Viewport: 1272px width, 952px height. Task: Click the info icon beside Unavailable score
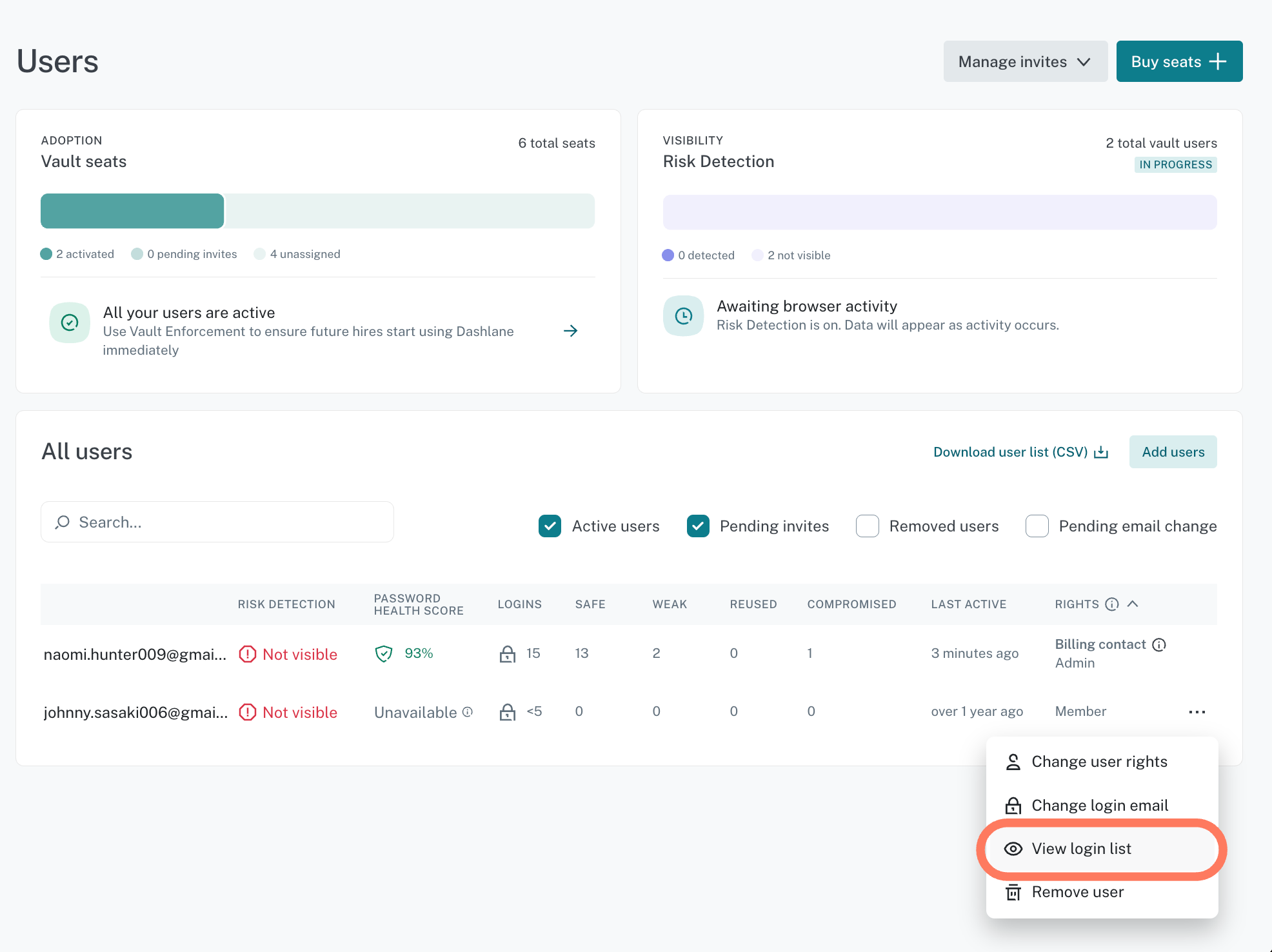[x=468, y=711]
